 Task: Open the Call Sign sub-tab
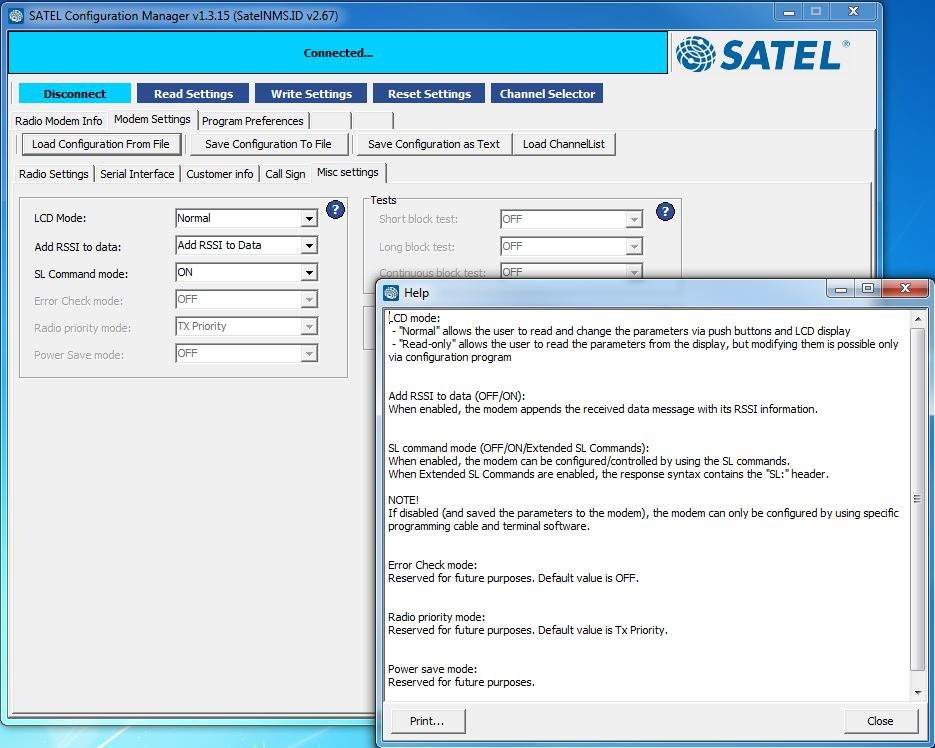[285, 174]
